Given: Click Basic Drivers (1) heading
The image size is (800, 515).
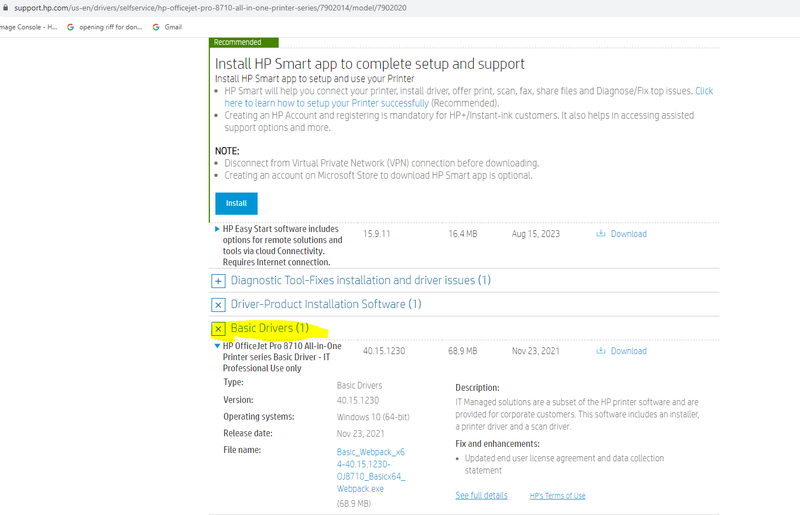Looking at the screenshot, I should (x=270, y=328).
